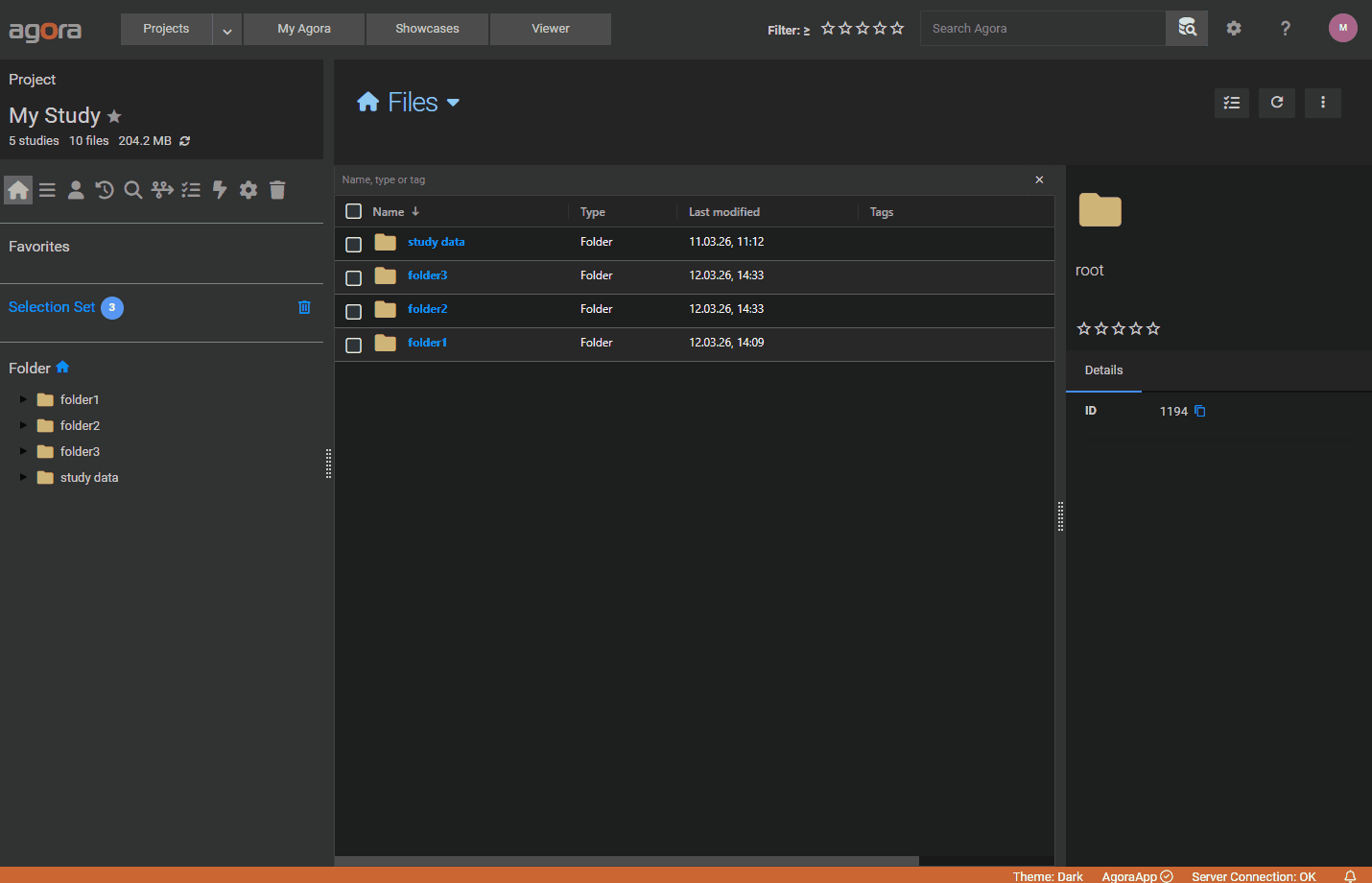Click the lightning bolt actions icon
Viewport: 1372px width, 883px height.
click(x=220, y=190)
